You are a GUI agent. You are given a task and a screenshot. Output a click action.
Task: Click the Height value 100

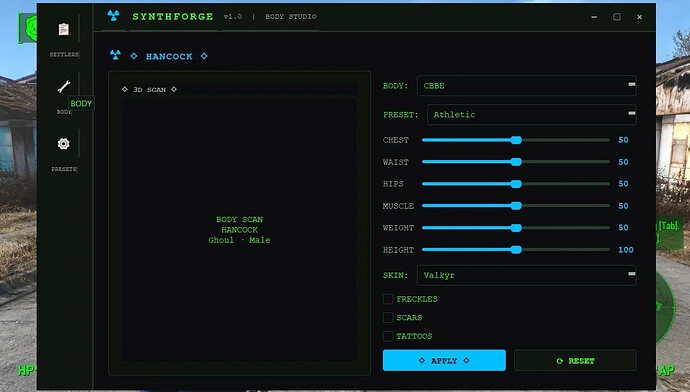click(x=626, y=250)
